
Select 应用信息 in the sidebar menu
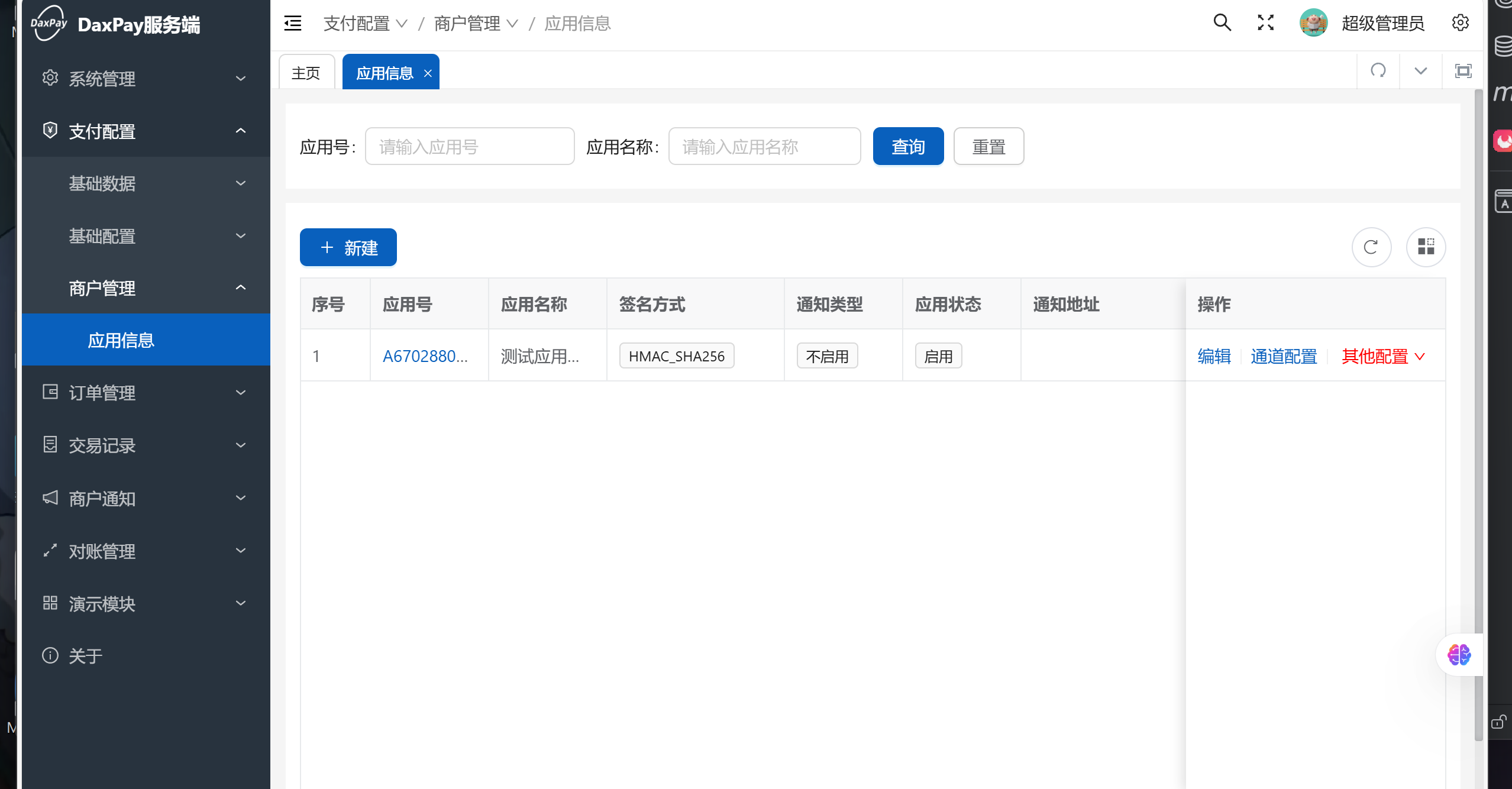pos(121,340)
